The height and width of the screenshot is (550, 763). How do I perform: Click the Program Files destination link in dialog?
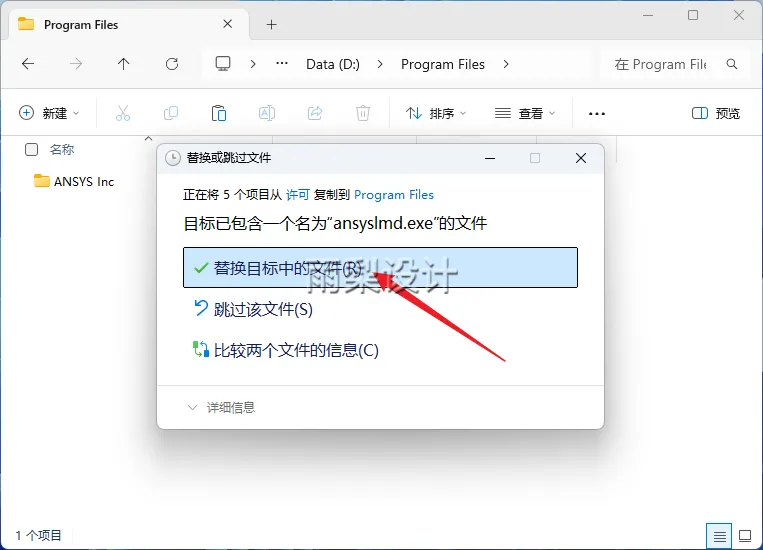[394, 195]
